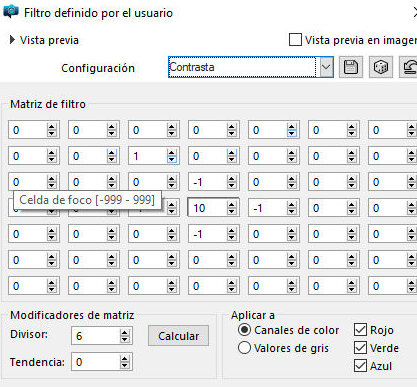
Task: Increase the center cell value of 10
Action: 231,205
